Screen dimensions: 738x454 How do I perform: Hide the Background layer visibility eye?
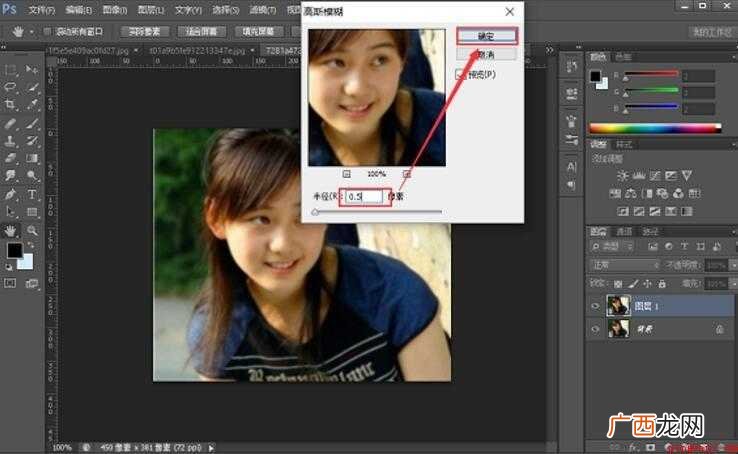595,329
